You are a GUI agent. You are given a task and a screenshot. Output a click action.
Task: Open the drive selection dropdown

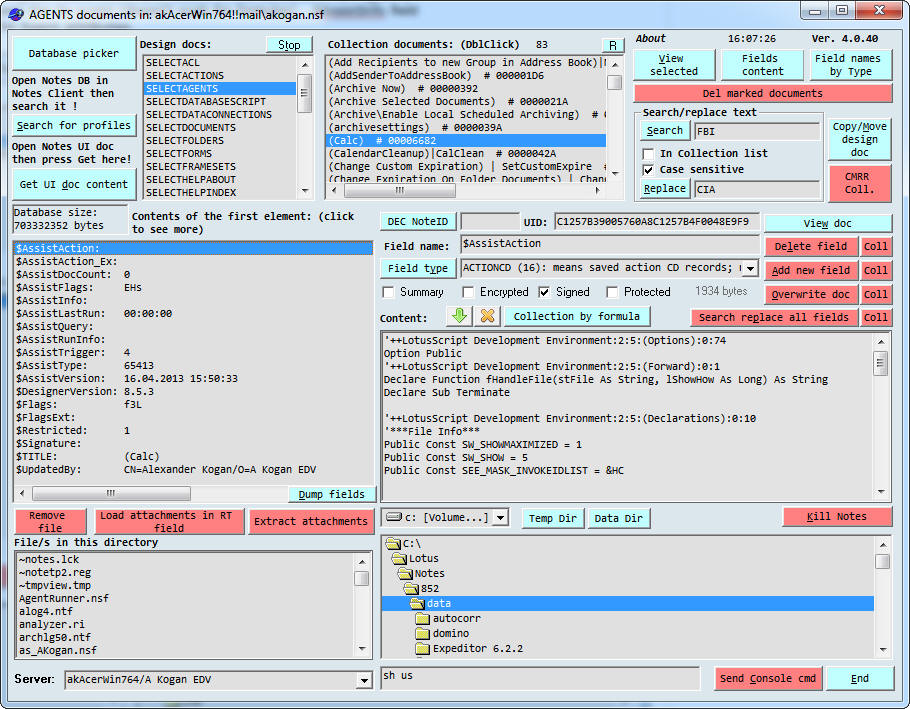click(501, 518)
